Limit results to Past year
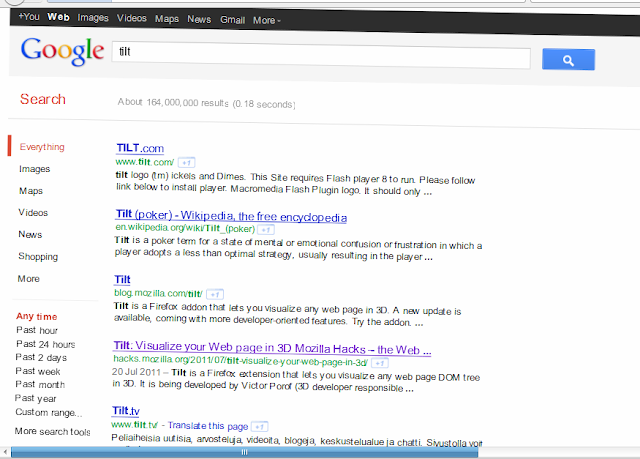 click(36, 398)
